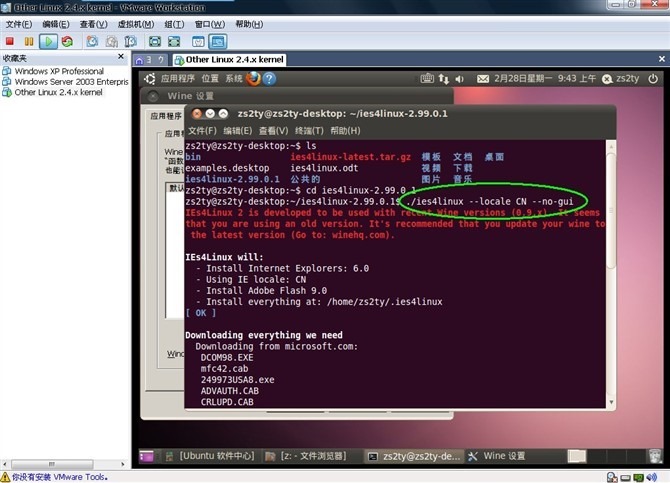Switch to the zs2ty@zs2ty-de... terminal taskbar item
The image size is (670, 483).
[414, 456]
